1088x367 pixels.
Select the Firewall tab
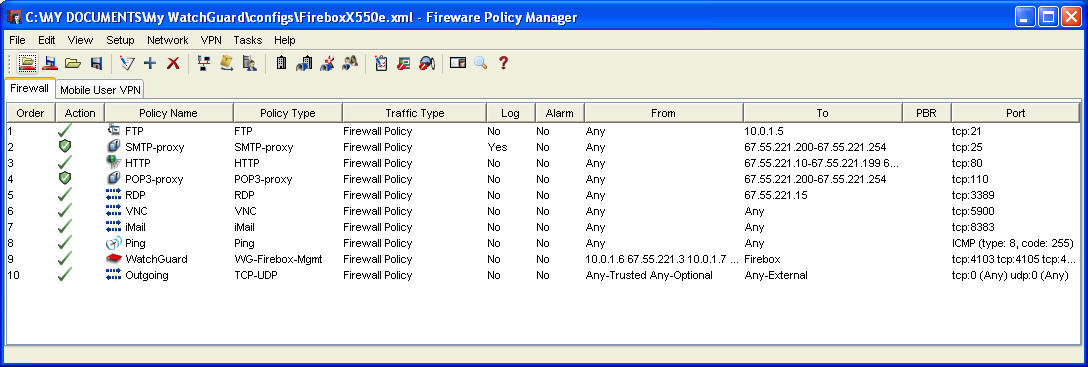[29, 89]
